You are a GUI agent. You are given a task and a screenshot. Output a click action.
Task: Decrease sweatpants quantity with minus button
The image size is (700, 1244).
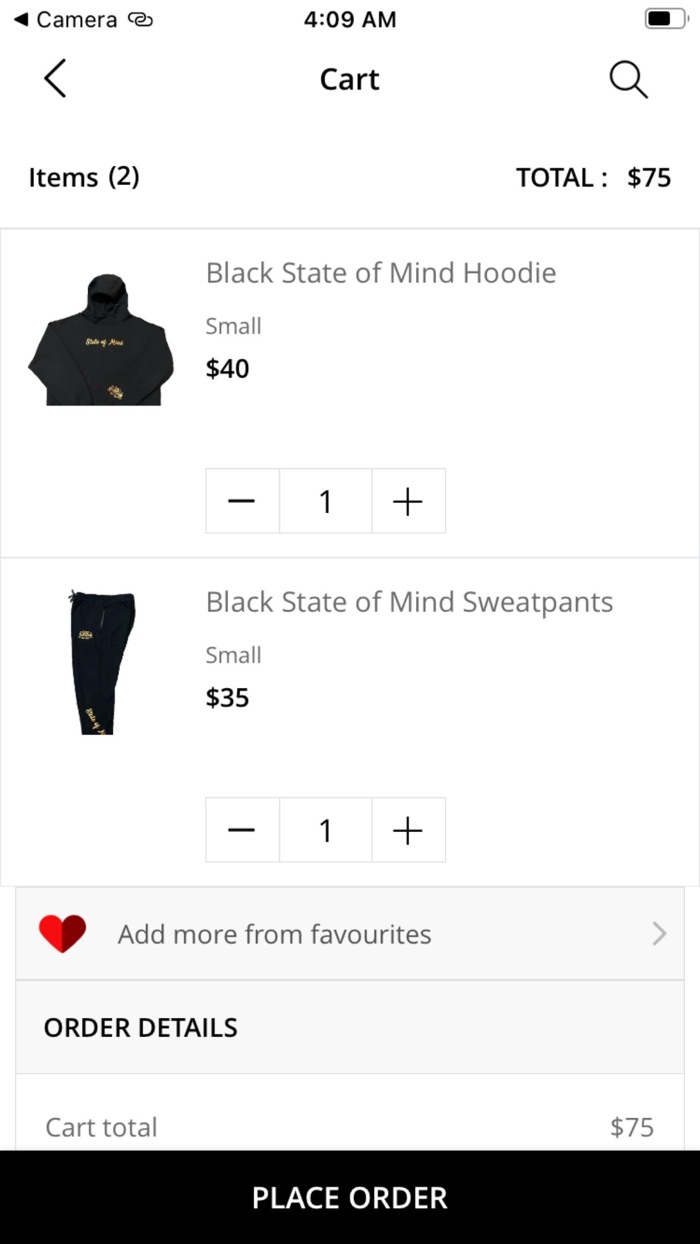242,830
